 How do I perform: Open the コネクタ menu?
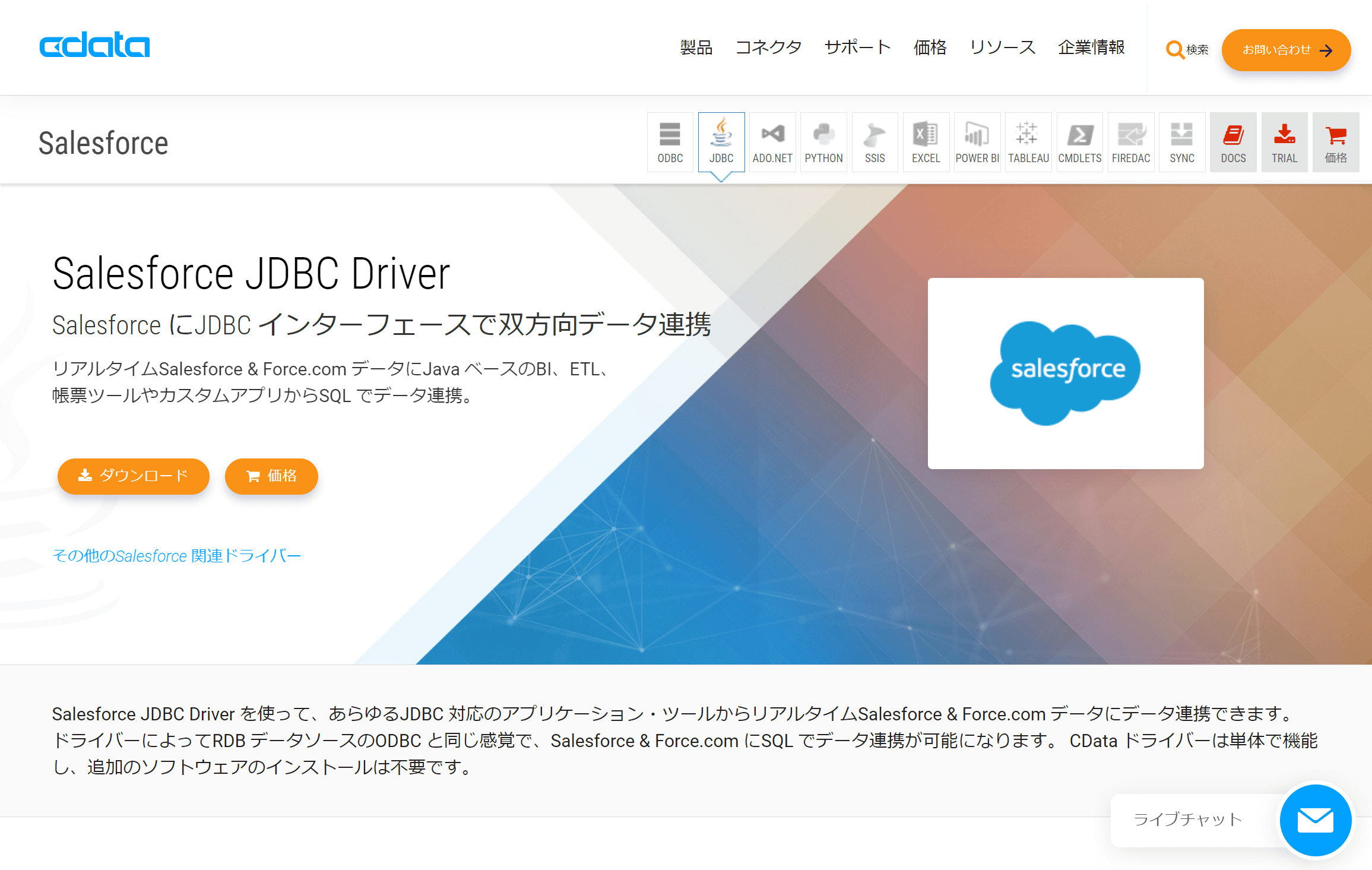(768, 48)
